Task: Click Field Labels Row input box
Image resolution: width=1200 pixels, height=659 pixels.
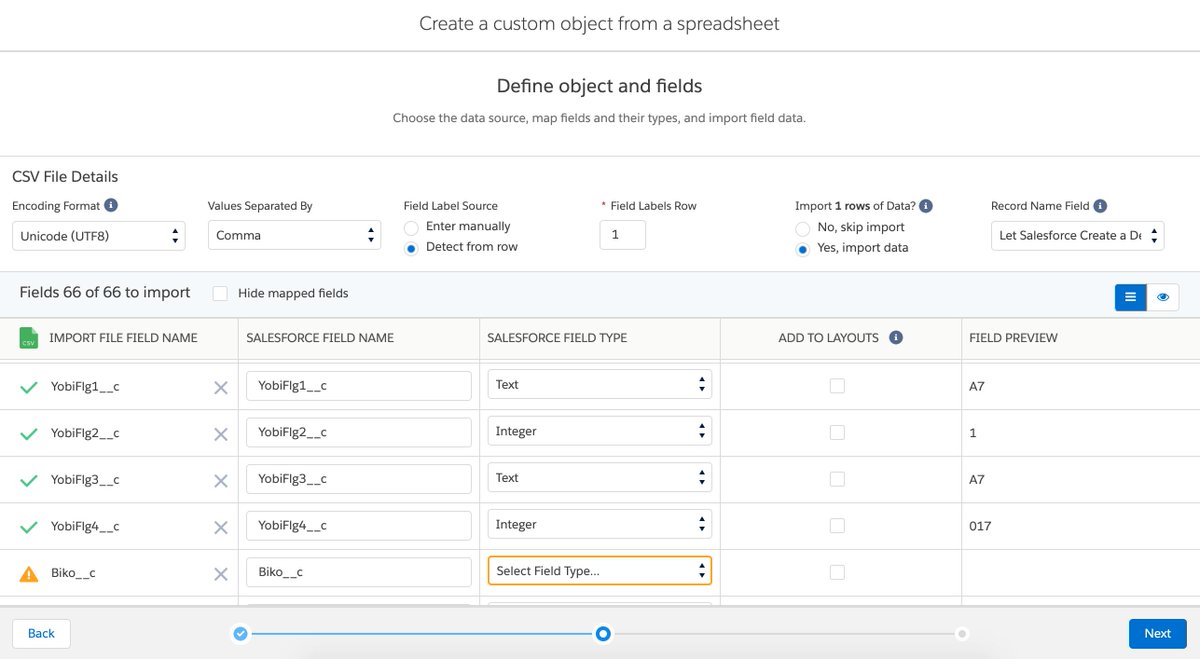Action: tap(622, 235)
